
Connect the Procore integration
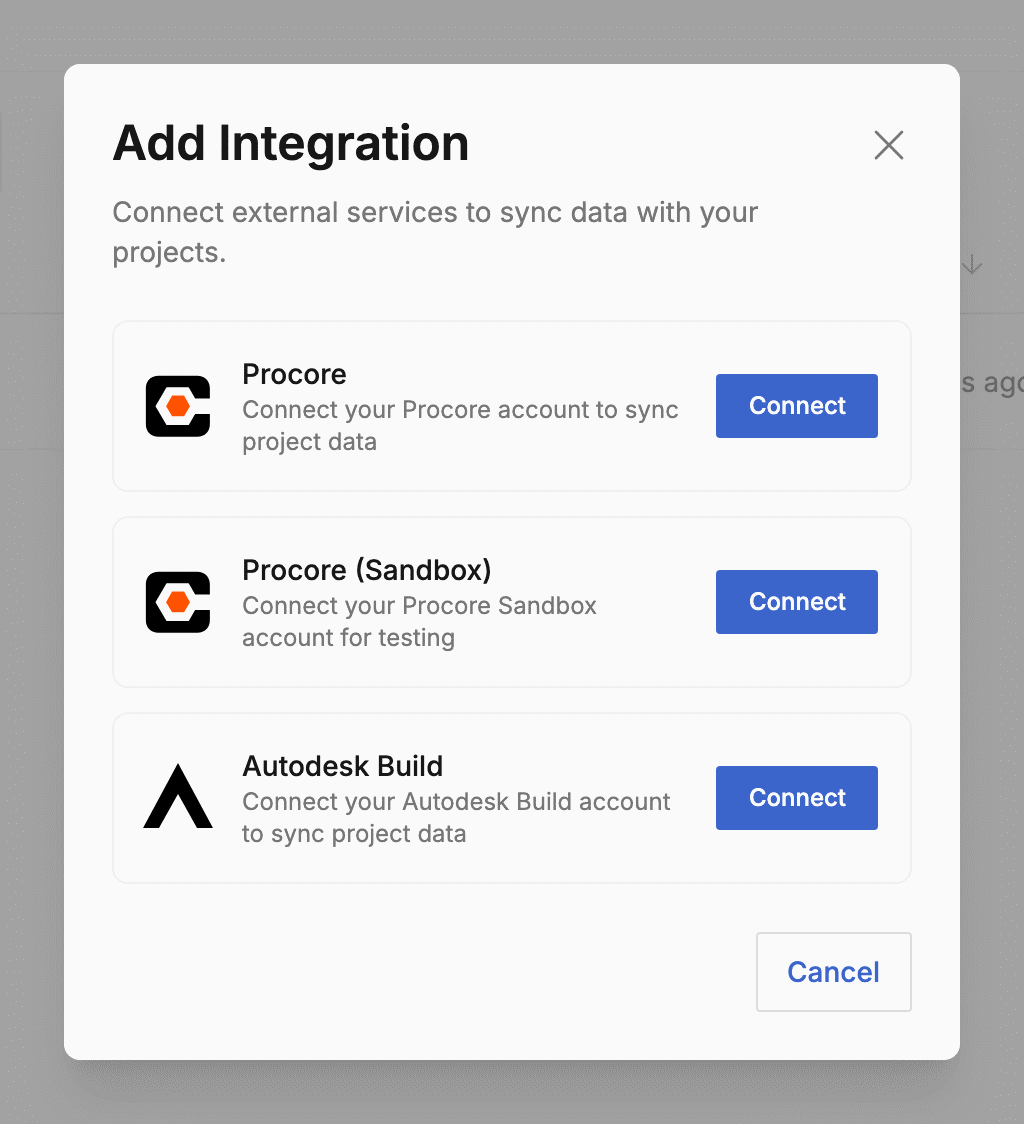pyautogui.click(x=797, y=406)
